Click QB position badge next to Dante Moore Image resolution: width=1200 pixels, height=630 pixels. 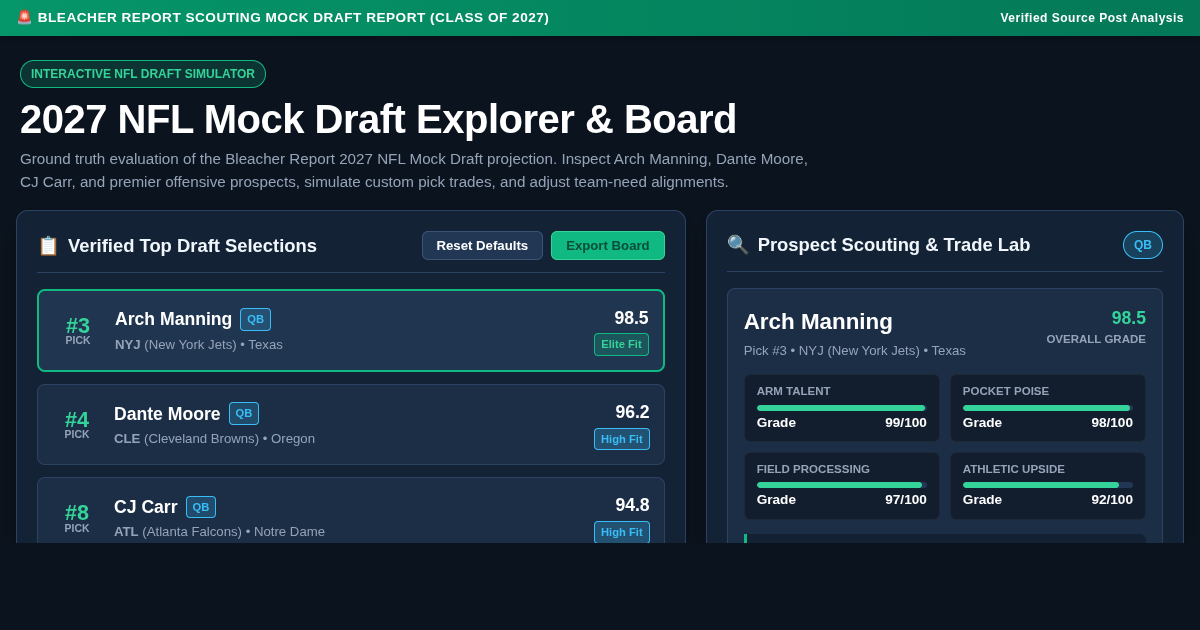tap(244, 413)
